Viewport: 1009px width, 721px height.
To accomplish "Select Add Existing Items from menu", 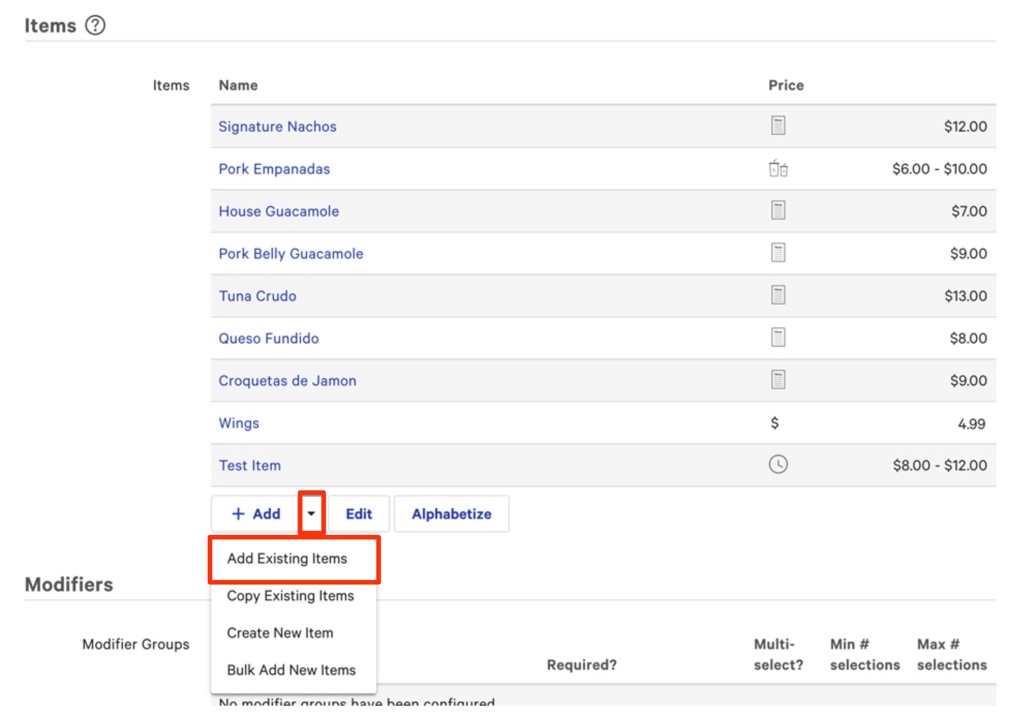I will (x=287, y=559).
